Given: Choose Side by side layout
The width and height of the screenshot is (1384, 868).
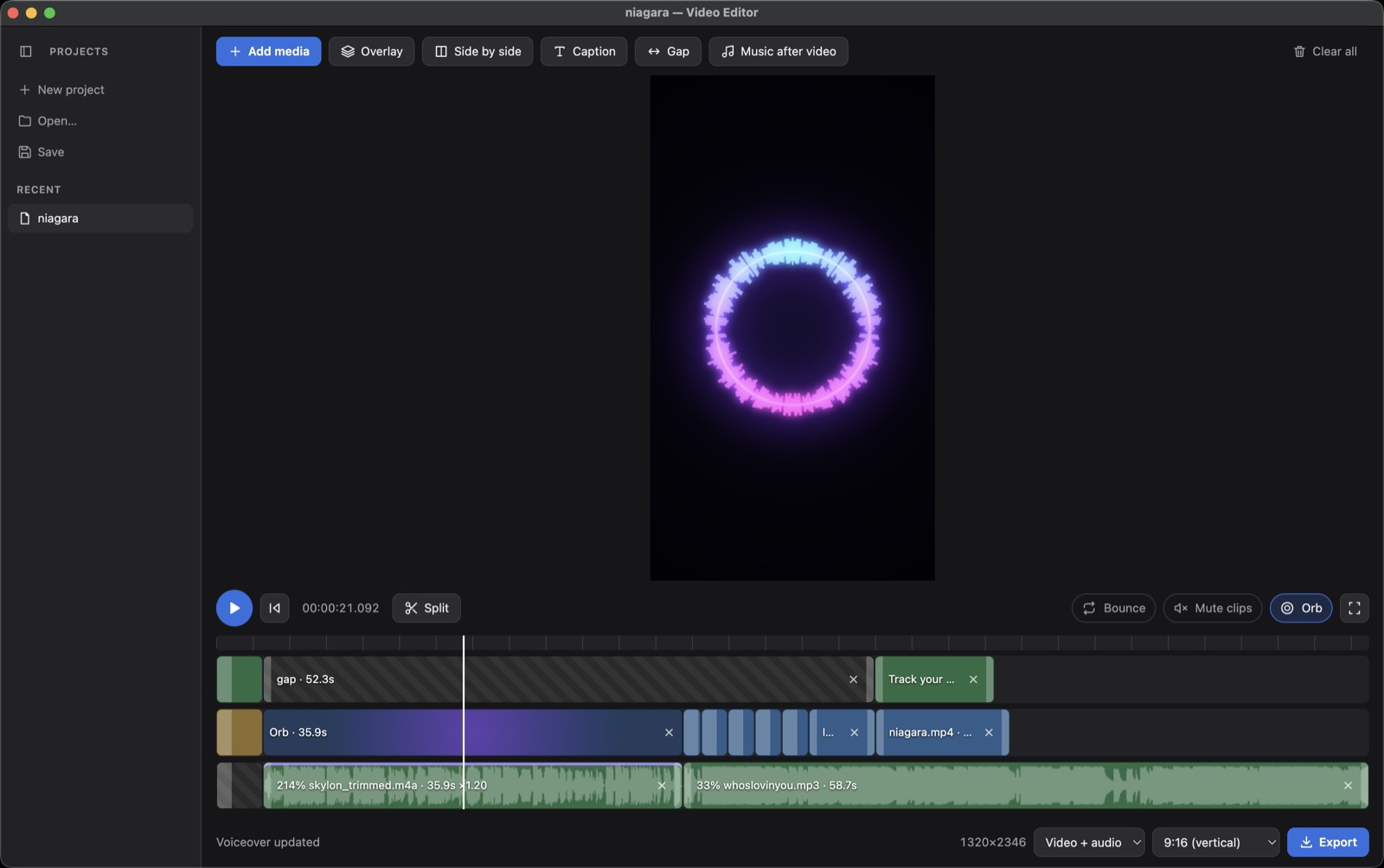Looking at the screenshot, I should pyautogui.click(x=477, y=51).
